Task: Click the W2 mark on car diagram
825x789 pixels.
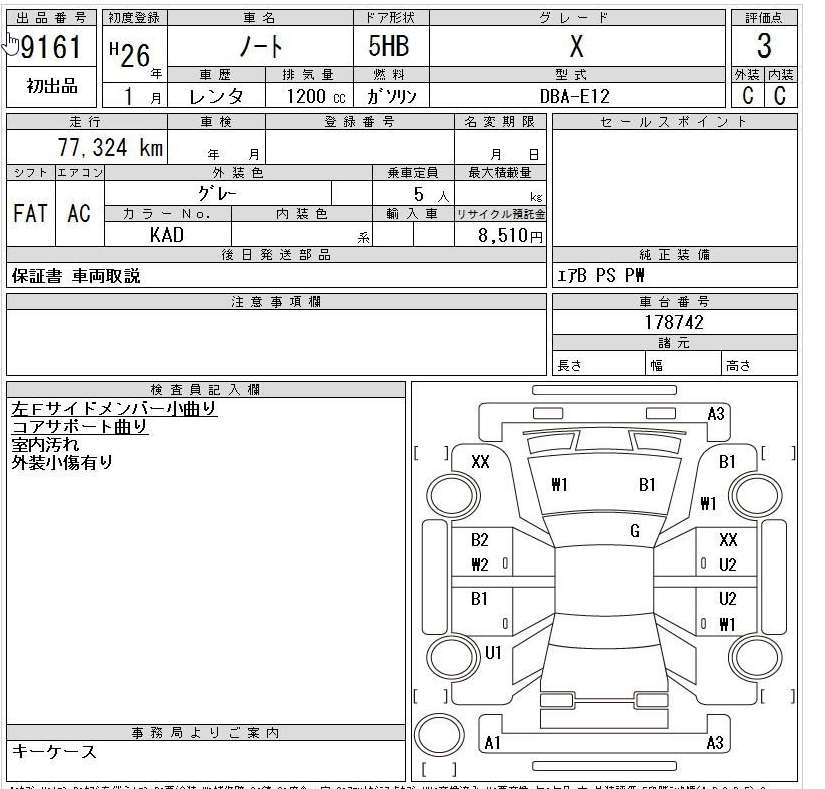Action: point(479,565)
